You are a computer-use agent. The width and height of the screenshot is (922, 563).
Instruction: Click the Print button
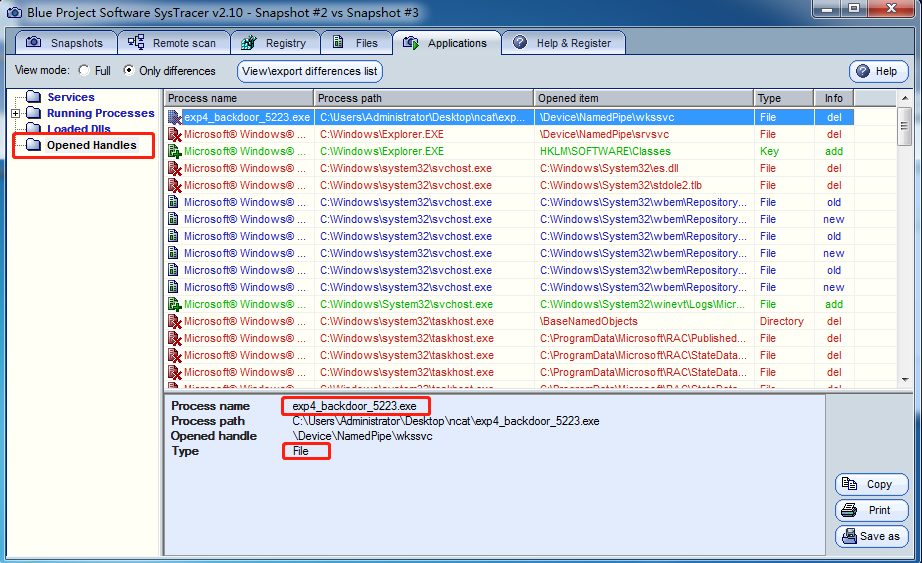[871, 510]
